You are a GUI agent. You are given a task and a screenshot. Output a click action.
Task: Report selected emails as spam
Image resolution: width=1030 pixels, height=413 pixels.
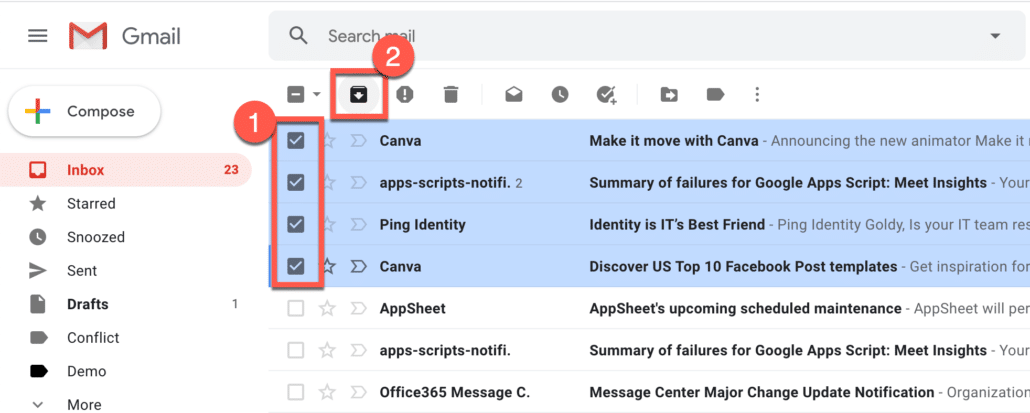[x=405, y=95]
